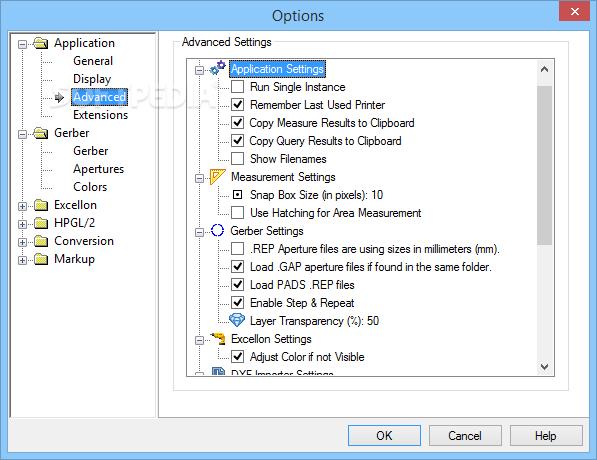Screen dimensions: 597x460
Task: Click the Application Settings gears icon
Action: [x=218, y=68]
